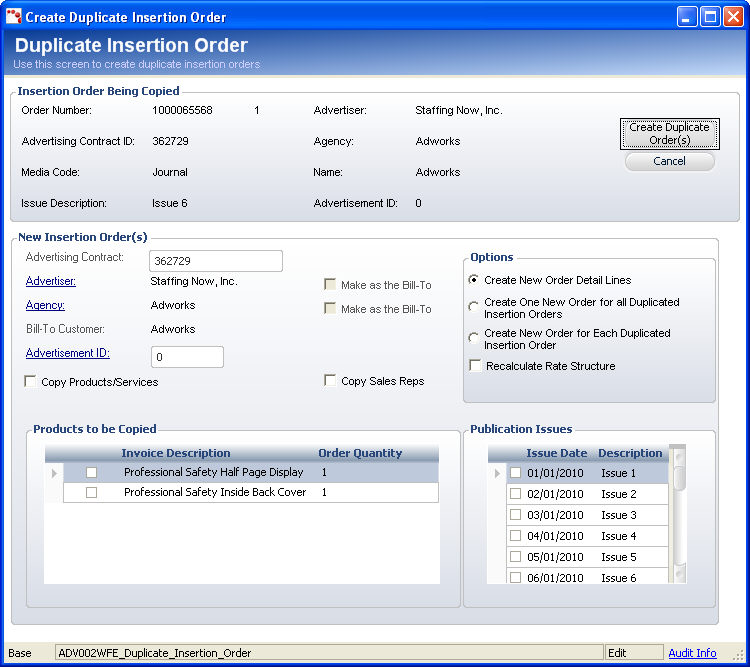Viewport: 750px width, 667px height.
Task: Click the Create Duplicate Order(s) button
Action: pos(669,134)
